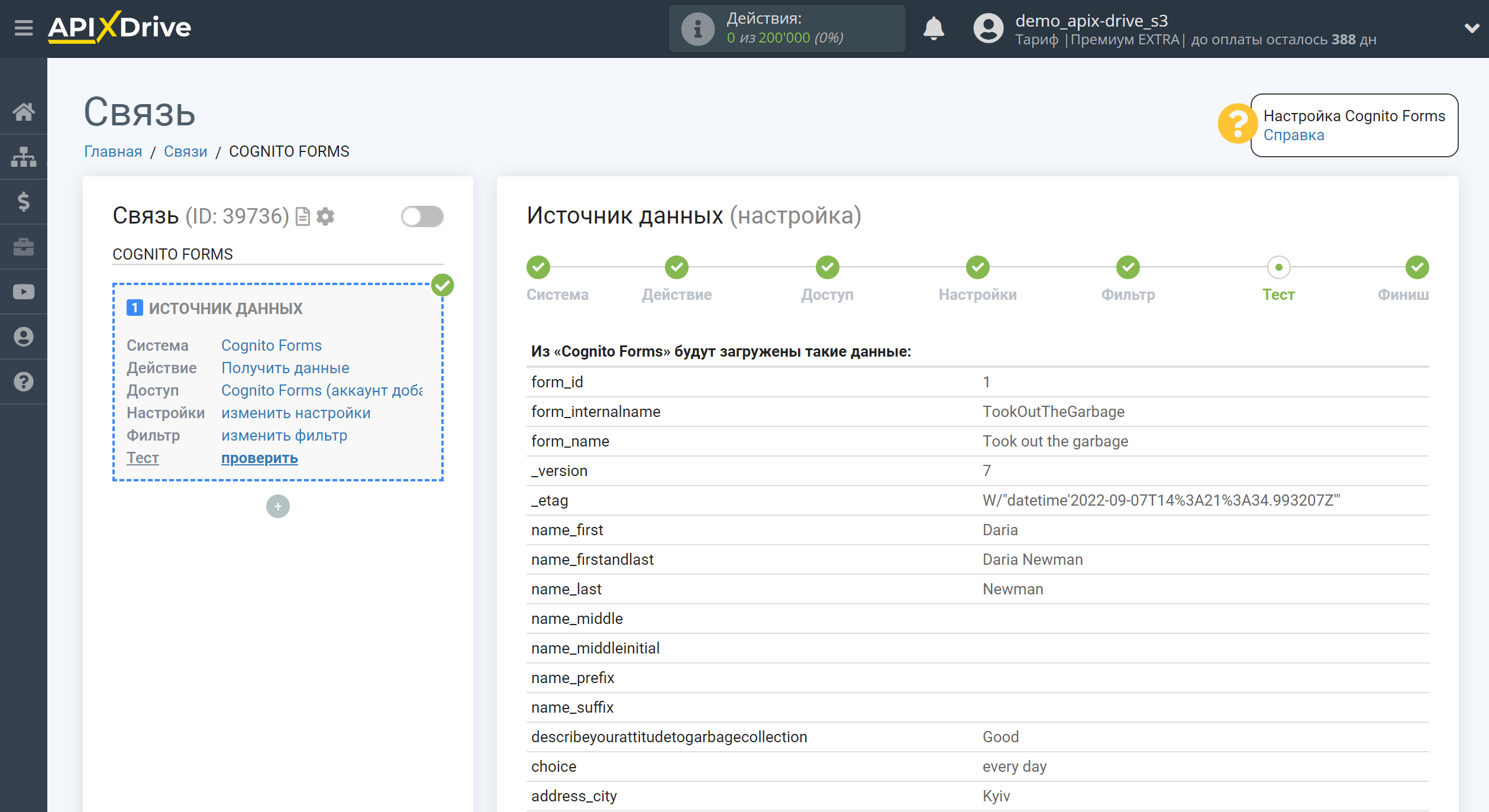Copy connection document icon
This screenshot has height=812, width=1489.
click(x=302, y=216)
